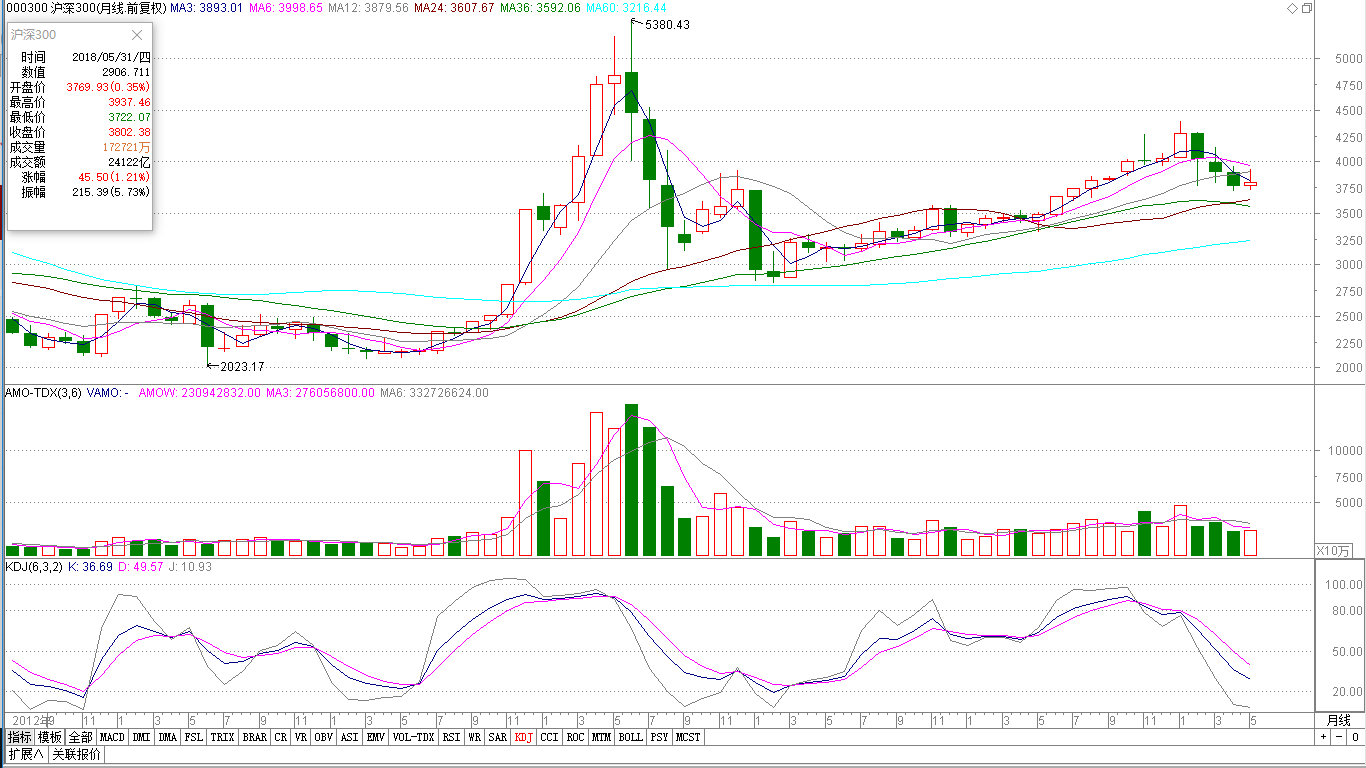Screen dimensions: 1366x768
Task: Click the overlapping-squares window icon top right
Action: coord(1306,8)
